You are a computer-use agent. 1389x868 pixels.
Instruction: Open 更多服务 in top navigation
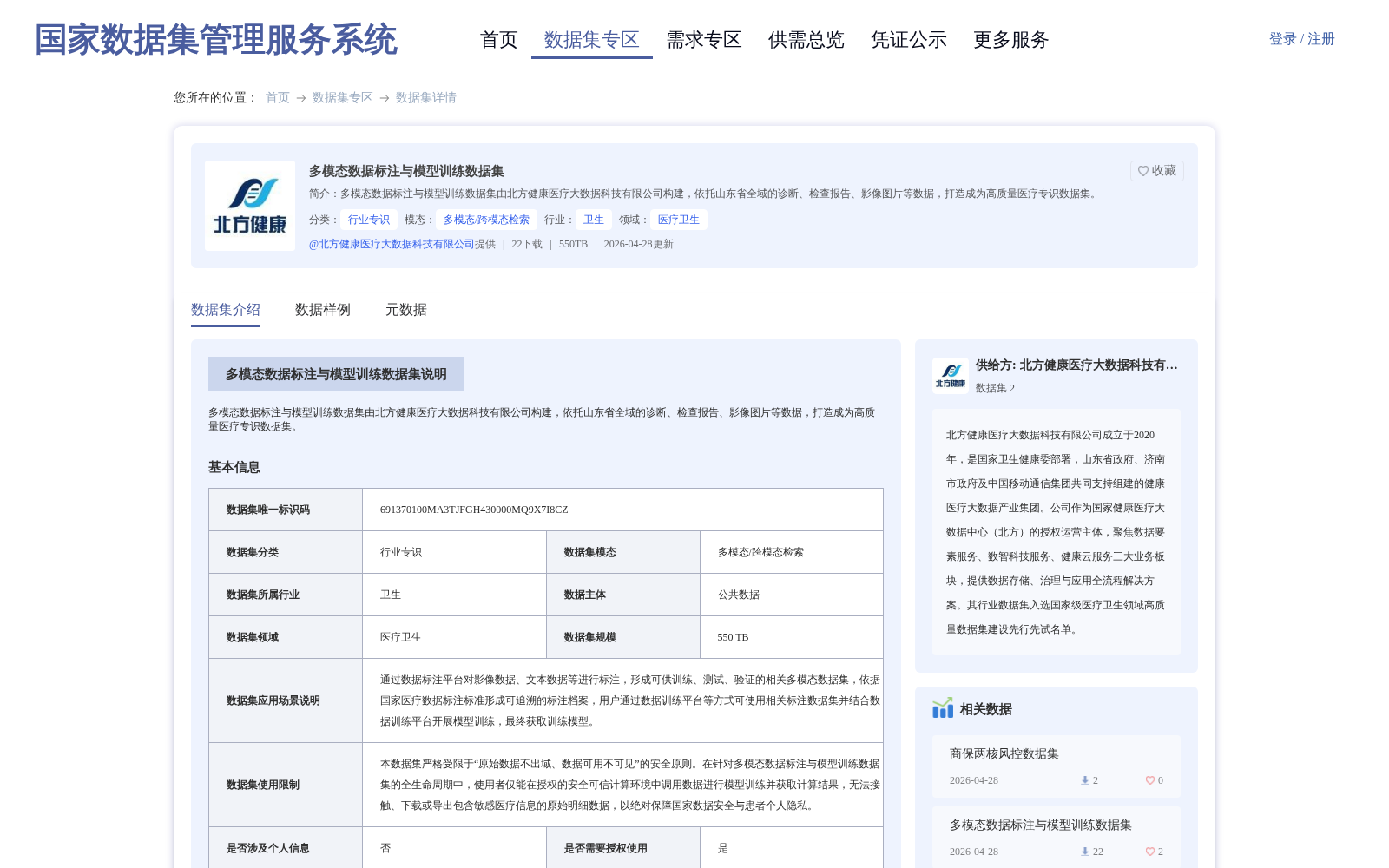[1011, 40]
